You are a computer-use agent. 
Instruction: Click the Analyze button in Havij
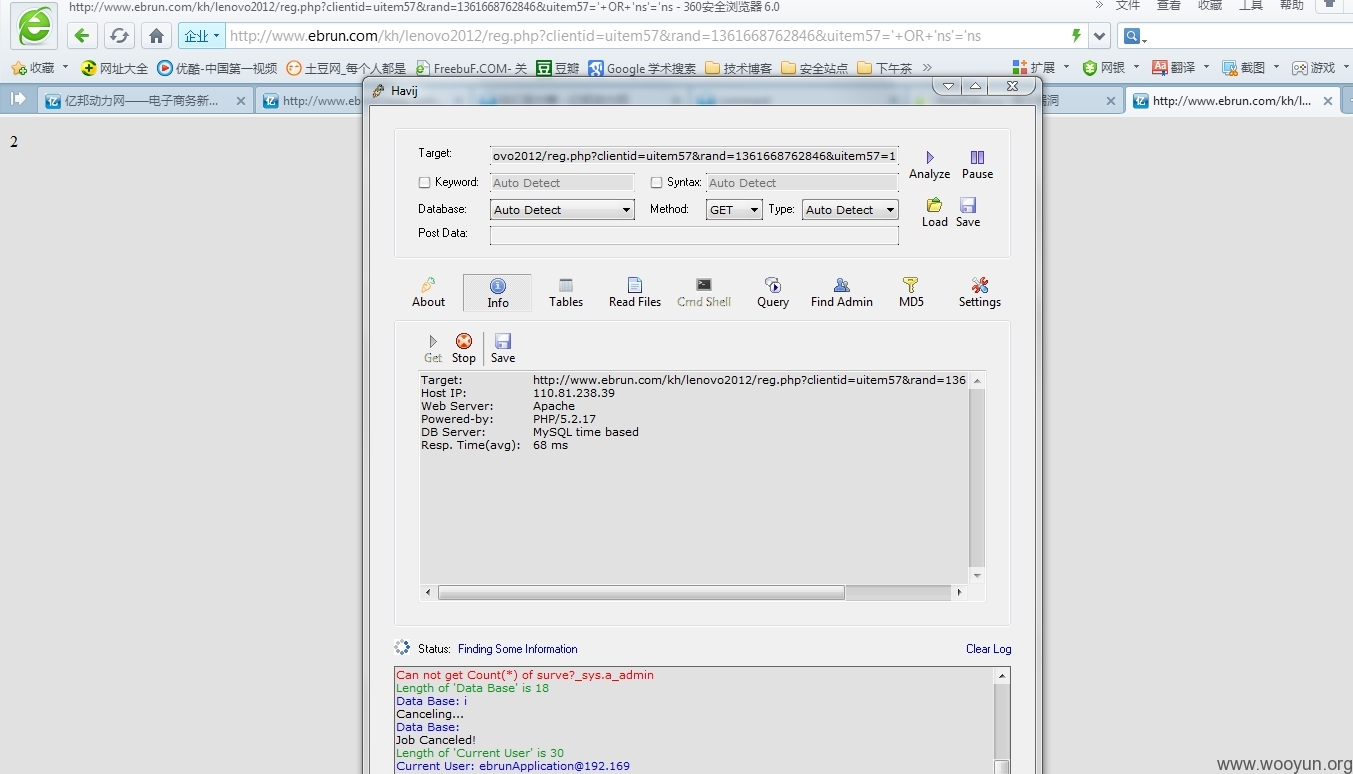tap(929, 165)
